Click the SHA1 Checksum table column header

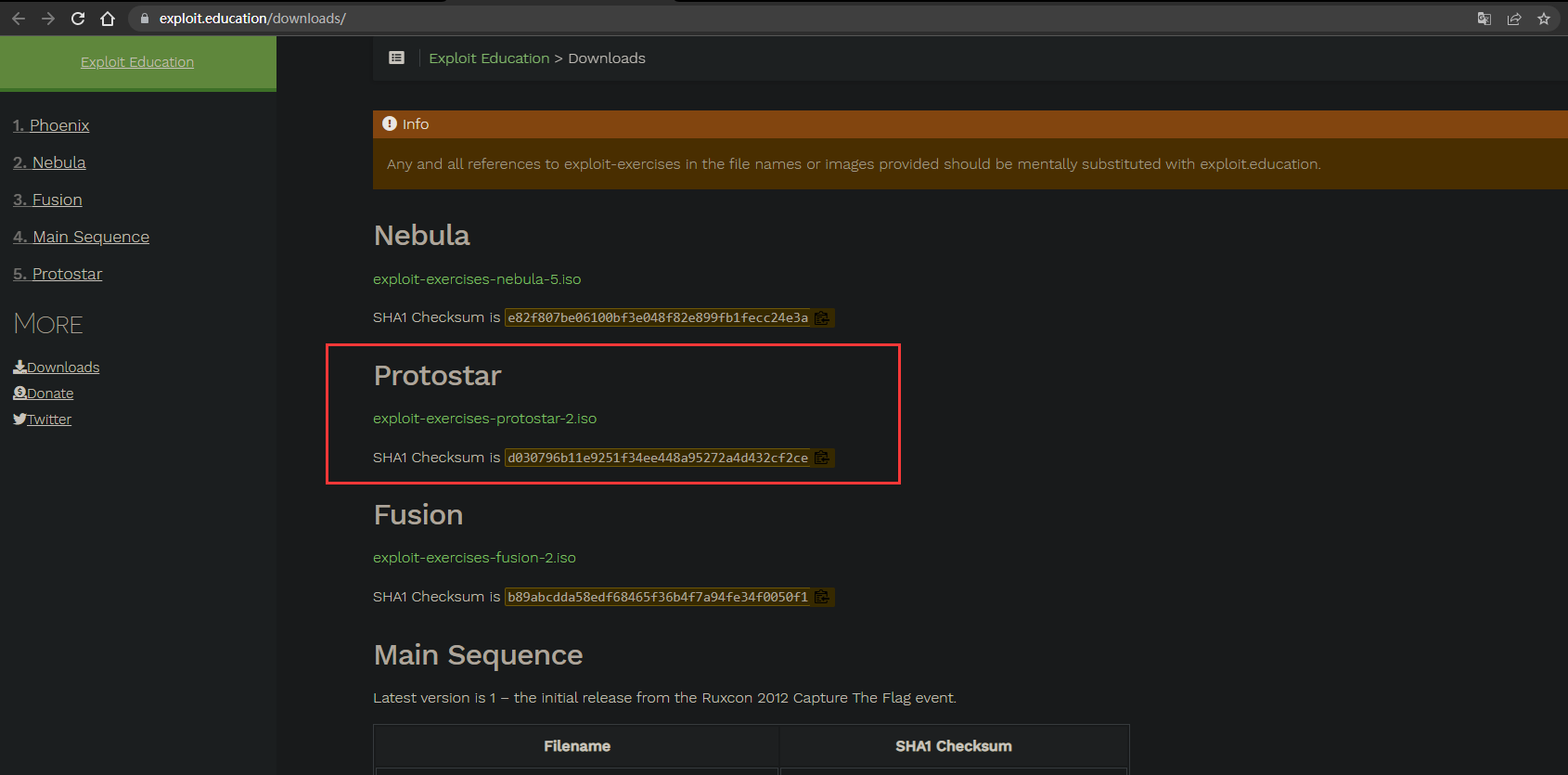(x=954, y=746)
